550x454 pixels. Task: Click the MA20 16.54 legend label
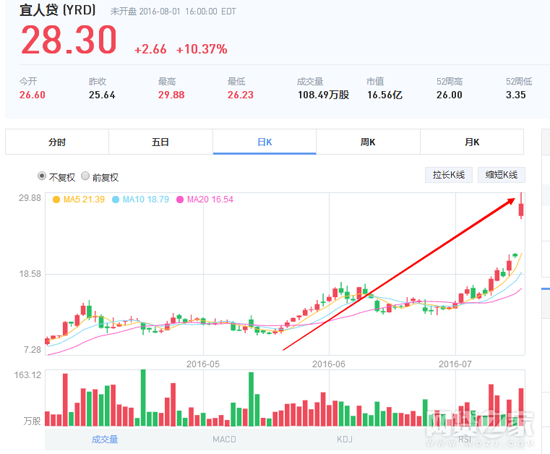210,200
